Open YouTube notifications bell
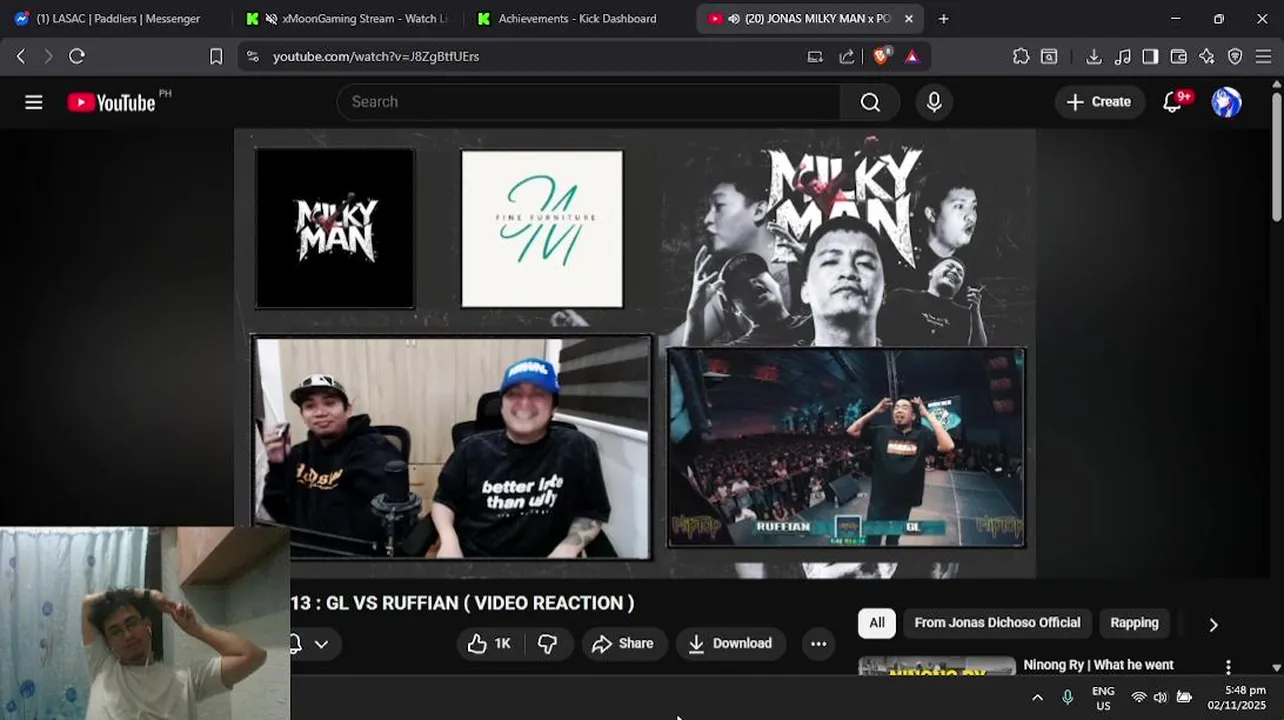 tap(1173, 102)
